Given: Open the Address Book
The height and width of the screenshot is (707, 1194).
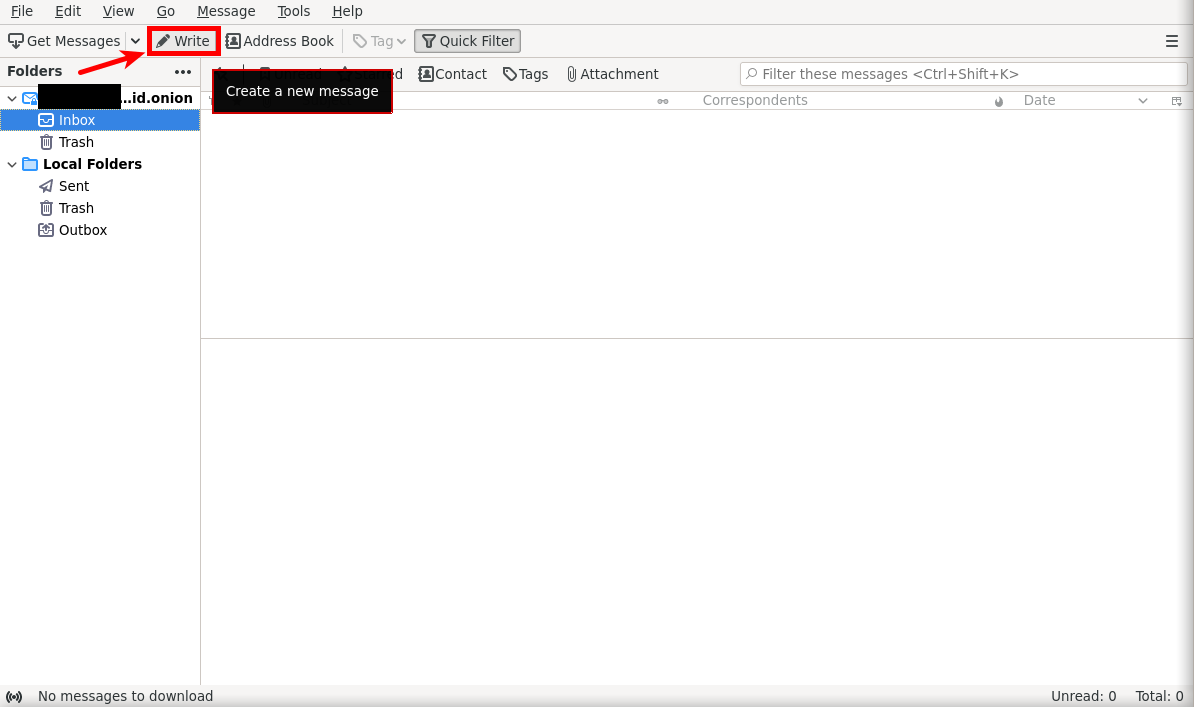Looking at the screenshot, I should click(279, 41).
